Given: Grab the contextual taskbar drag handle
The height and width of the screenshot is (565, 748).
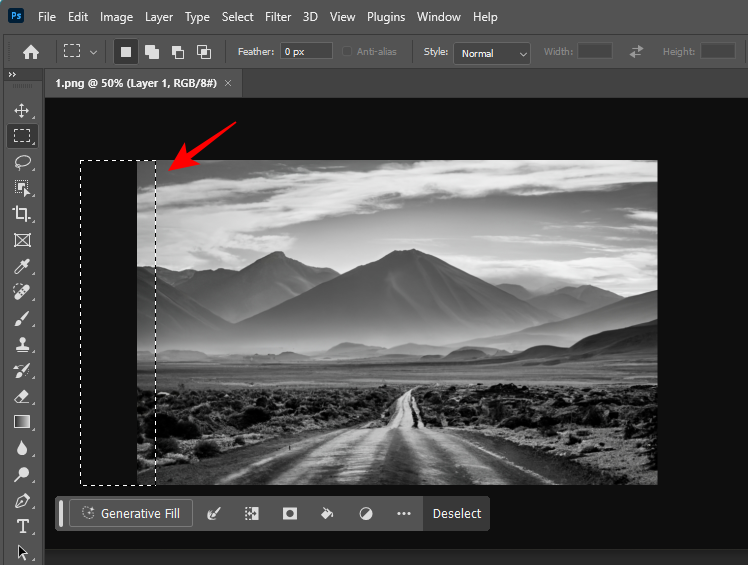Looking at the screenshot, I should pos(61,513).
